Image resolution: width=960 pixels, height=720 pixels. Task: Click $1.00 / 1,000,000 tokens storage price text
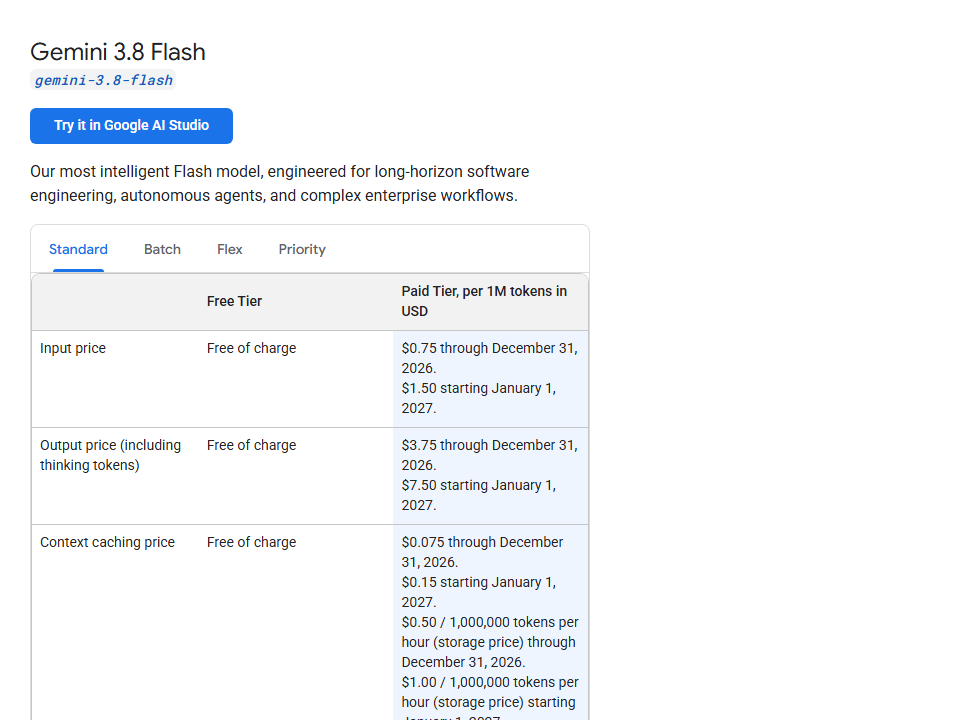point(490,697)
